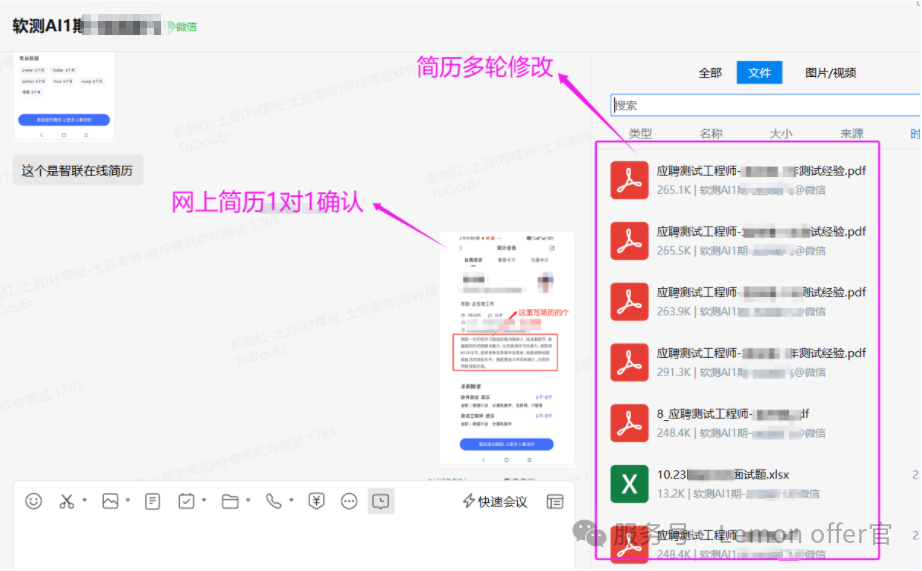Open the 291.3K PDF file entry
Image resolution: width=922 pixels, height=571 pixels.
pos(760,362)
